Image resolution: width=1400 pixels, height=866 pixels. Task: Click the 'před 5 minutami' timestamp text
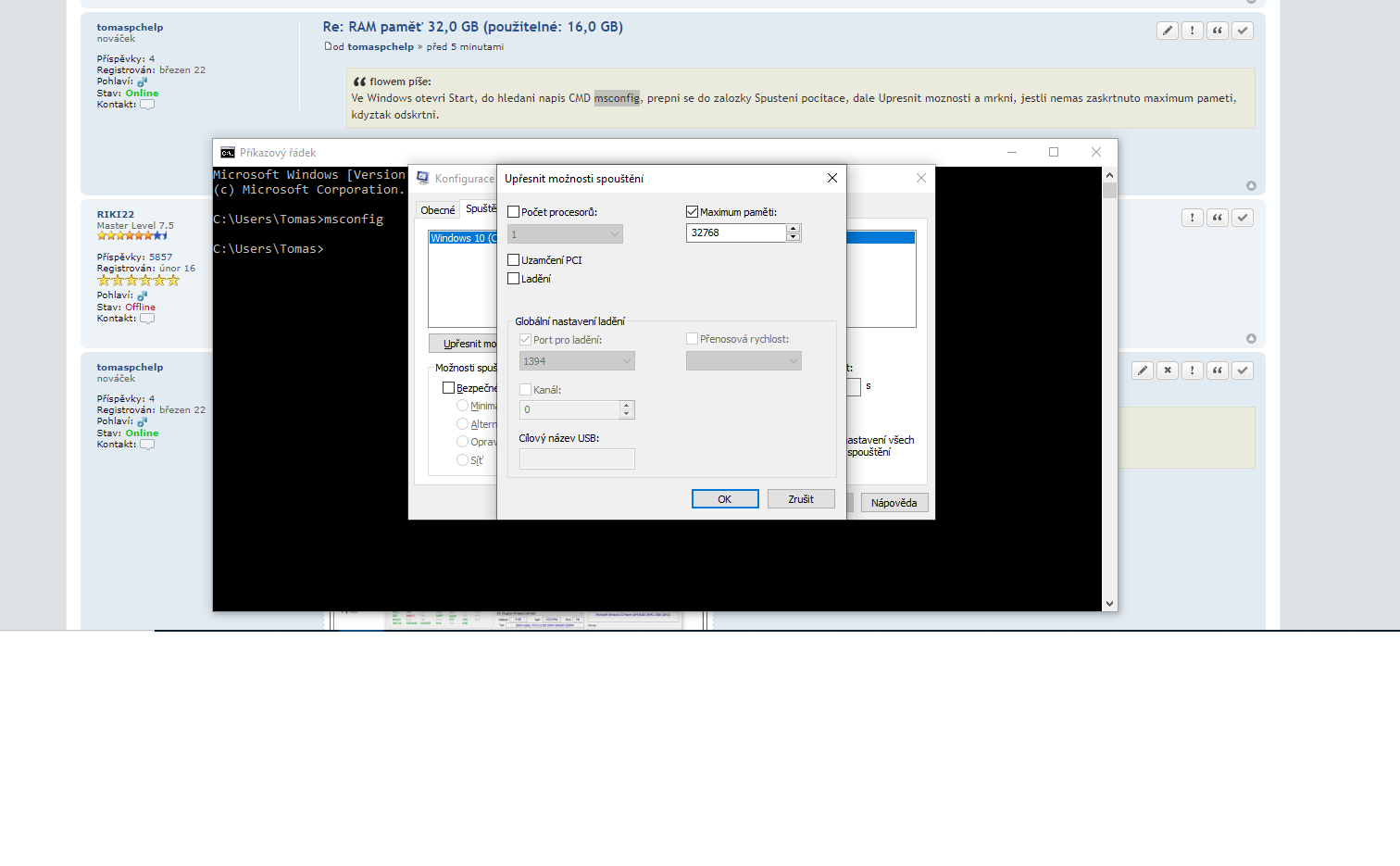pyautogui.click(x=465, y=46)
